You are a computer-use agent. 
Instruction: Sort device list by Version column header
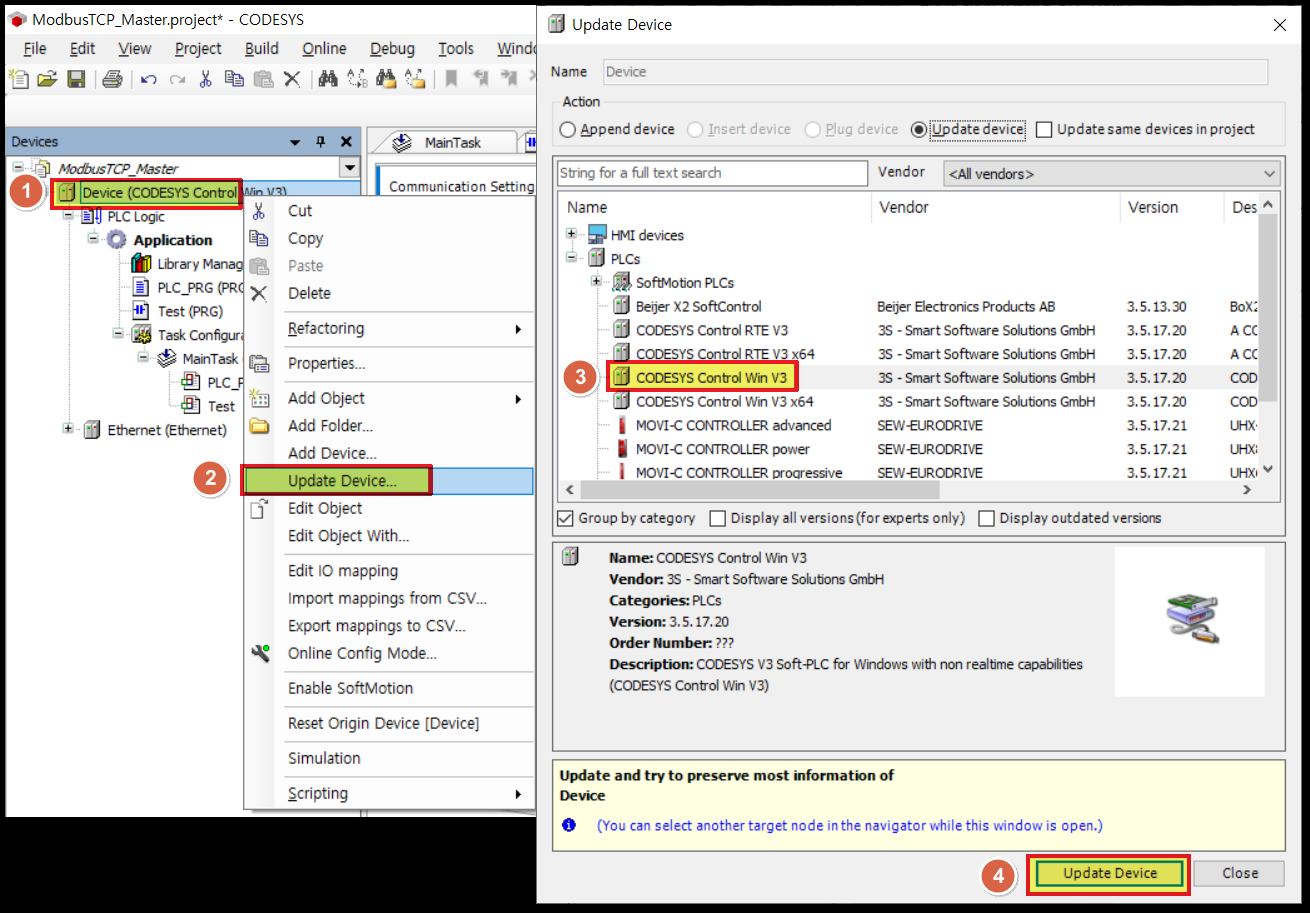(x=1171, y=207)
